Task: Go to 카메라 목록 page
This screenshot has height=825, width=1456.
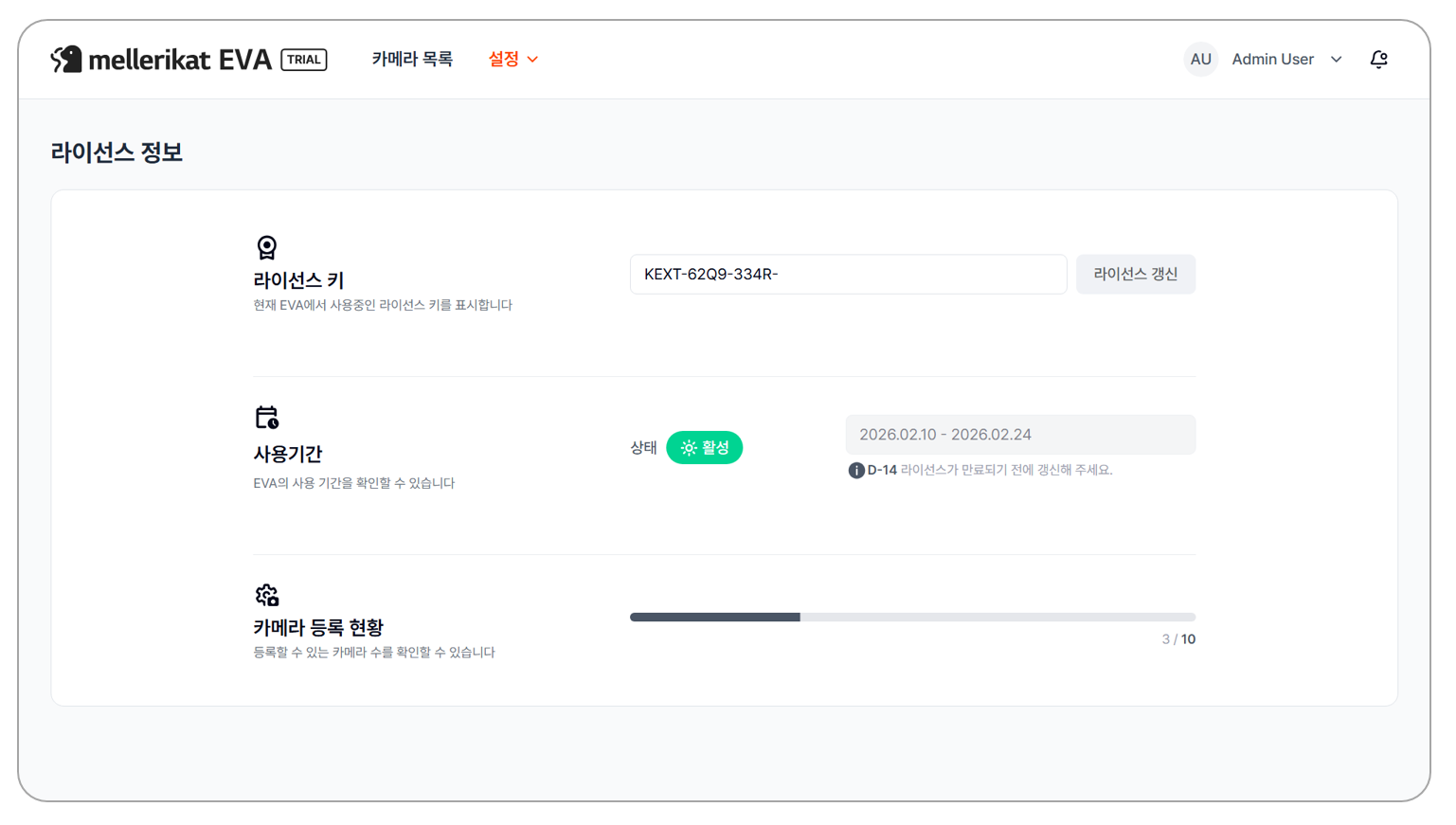Action: [412, 60]
